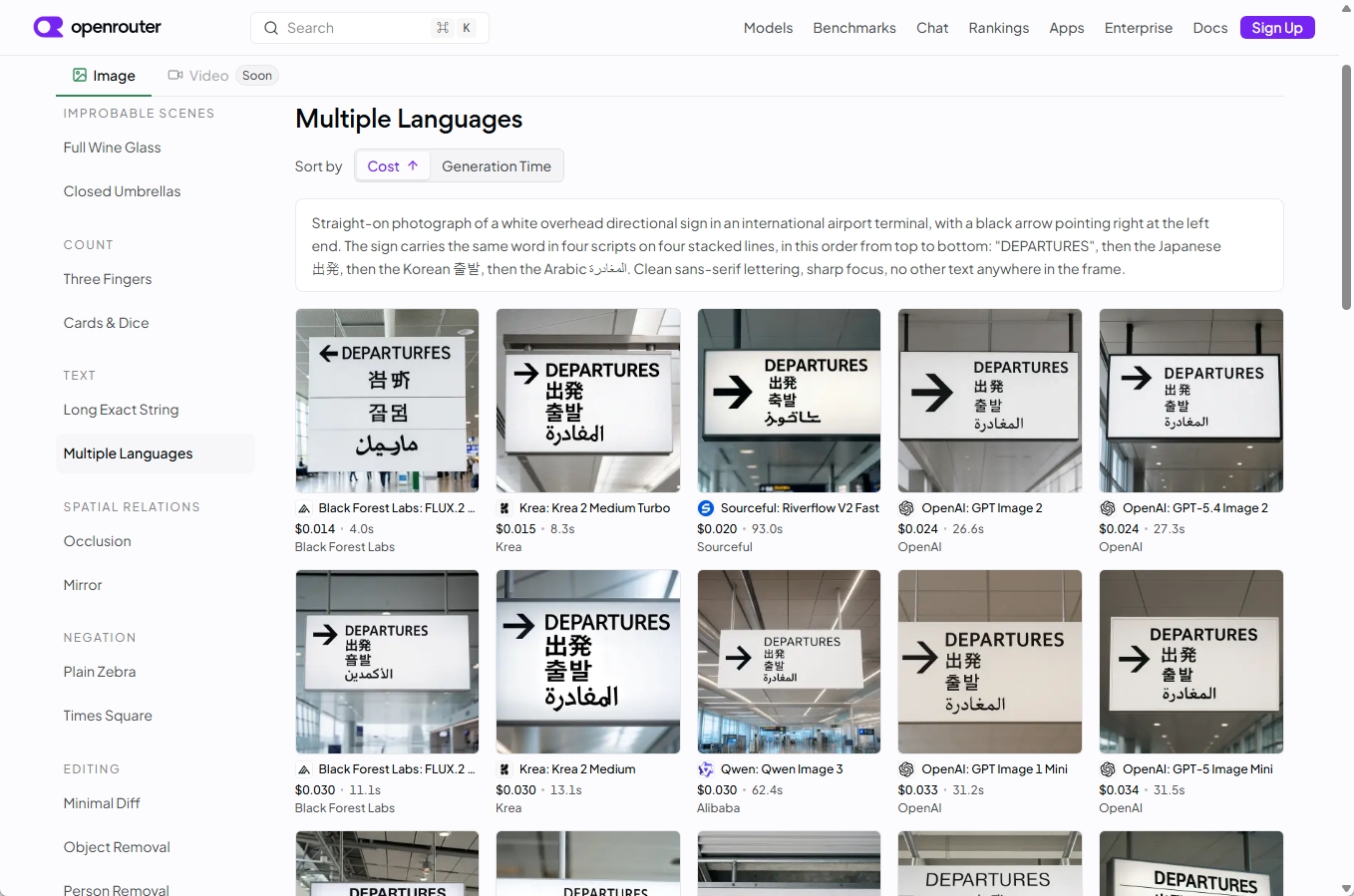Open the Minimal Diff editing test

click(x=156, y=803)
